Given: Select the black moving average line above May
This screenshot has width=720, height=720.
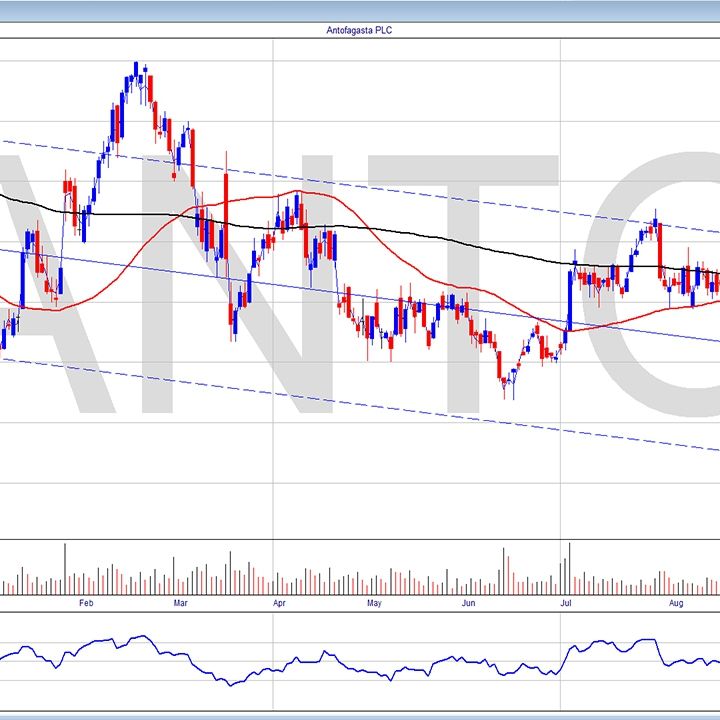Looking at the screenshot, I should (375, 232).
